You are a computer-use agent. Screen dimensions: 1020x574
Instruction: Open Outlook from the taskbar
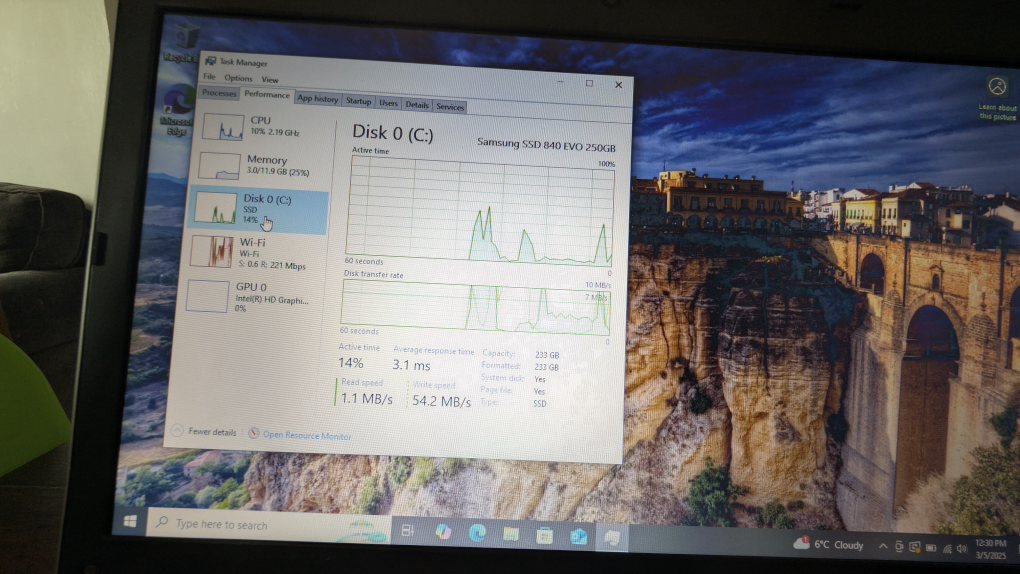tap(578, 536)
